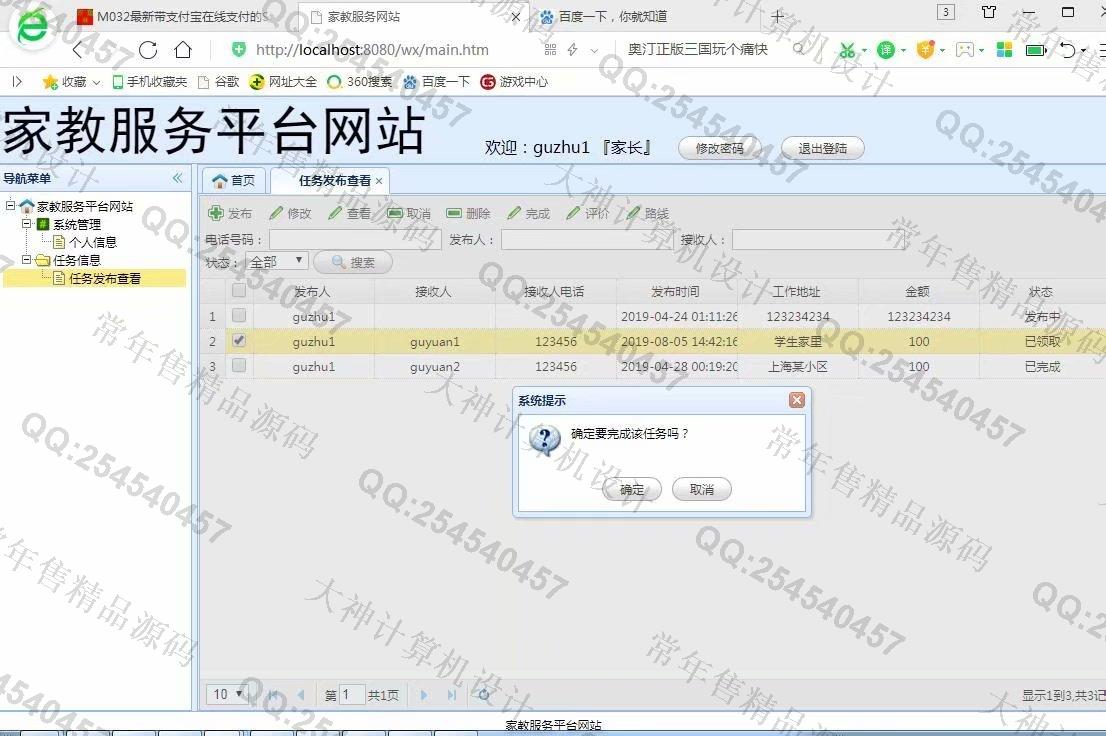This screenshot has width=1106, height=736.
Task: Click the 修改 pencil edit icon
Action: (276, 213)
